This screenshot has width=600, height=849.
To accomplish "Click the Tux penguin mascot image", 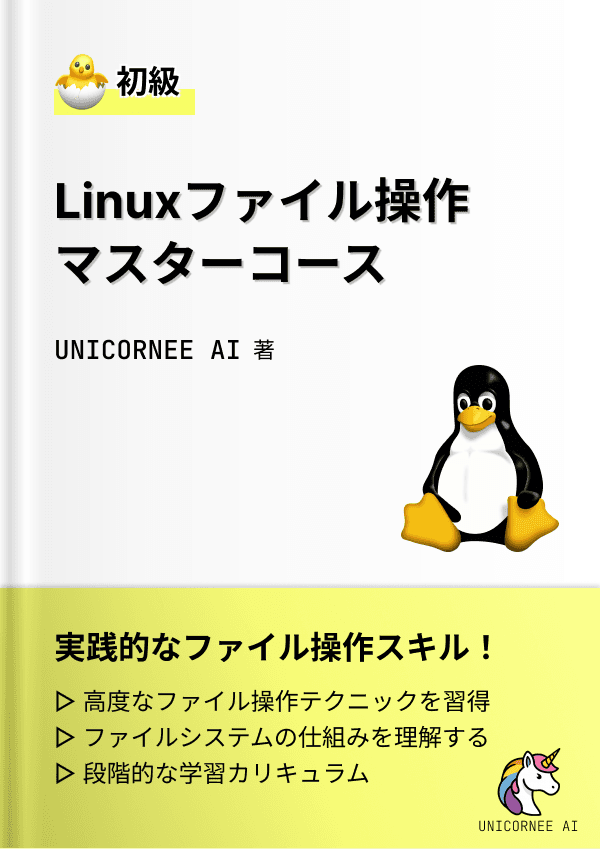I will click(480, 458).
